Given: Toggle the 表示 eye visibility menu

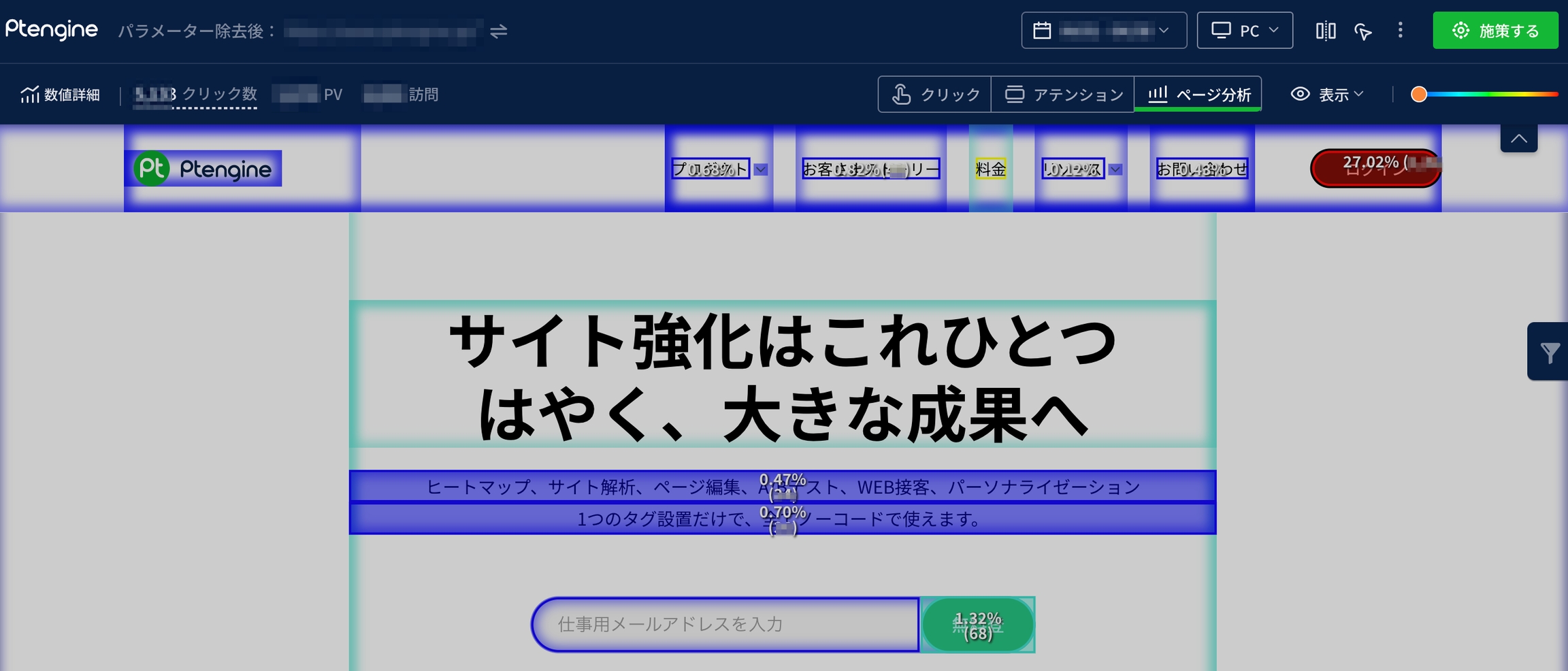Looking at the screenshot, I should 1326,95.
